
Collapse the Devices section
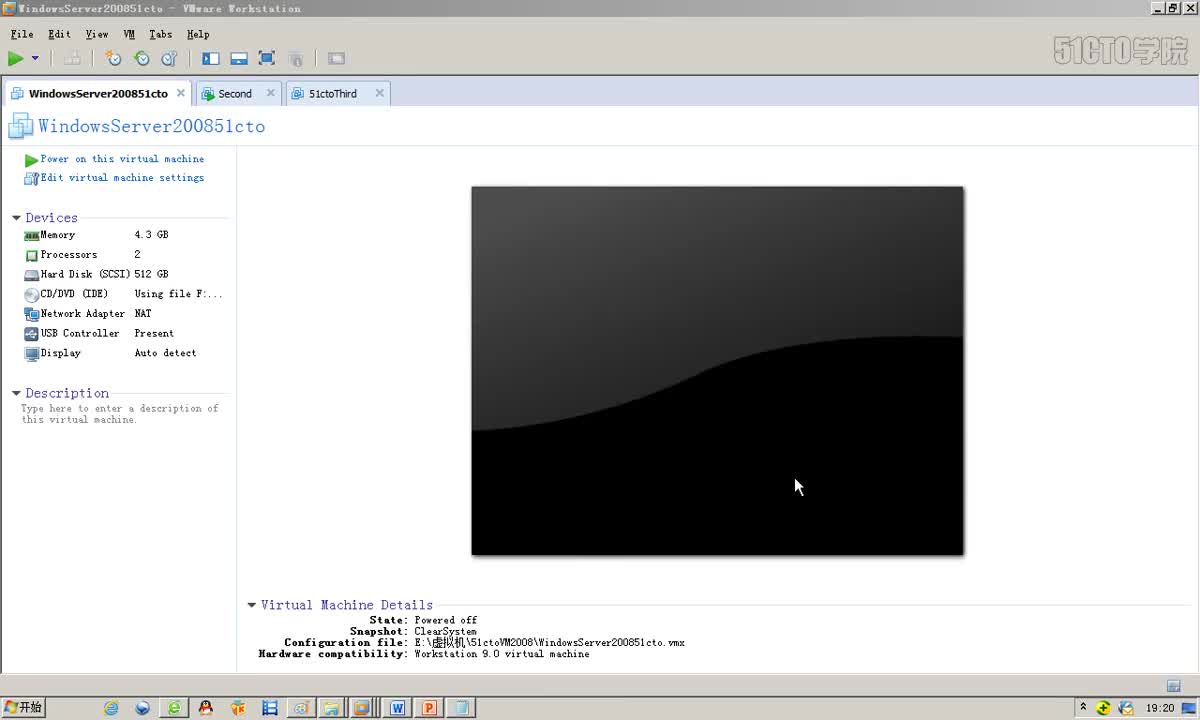coord(16,218)
